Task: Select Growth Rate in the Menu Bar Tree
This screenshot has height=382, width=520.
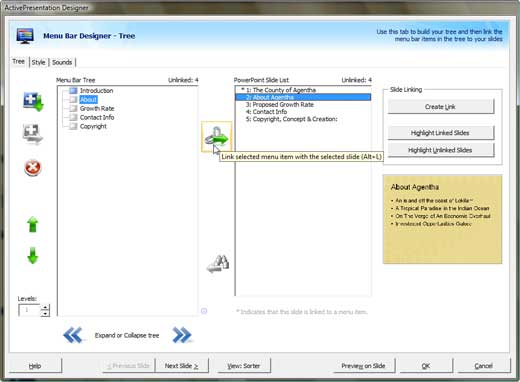Action: point(97,109)
